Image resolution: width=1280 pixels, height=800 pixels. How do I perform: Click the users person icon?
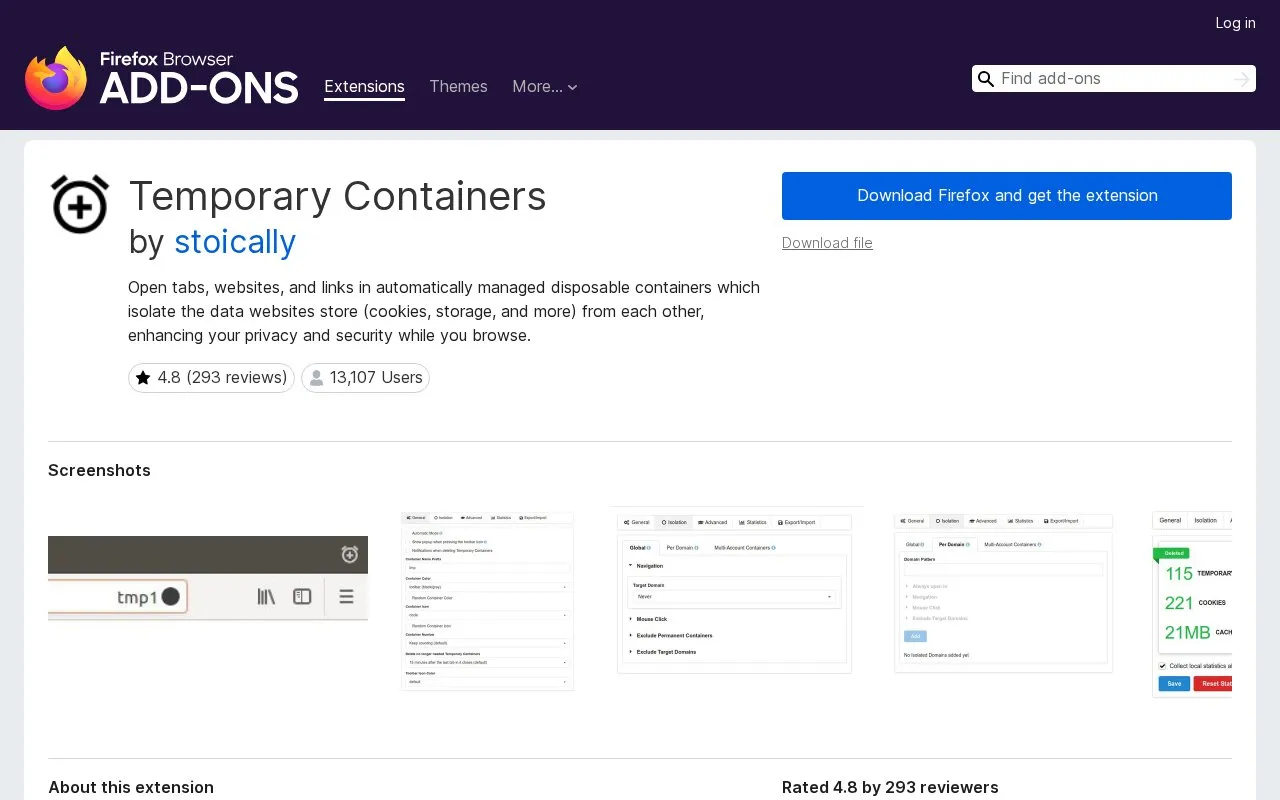coord(316,378)
